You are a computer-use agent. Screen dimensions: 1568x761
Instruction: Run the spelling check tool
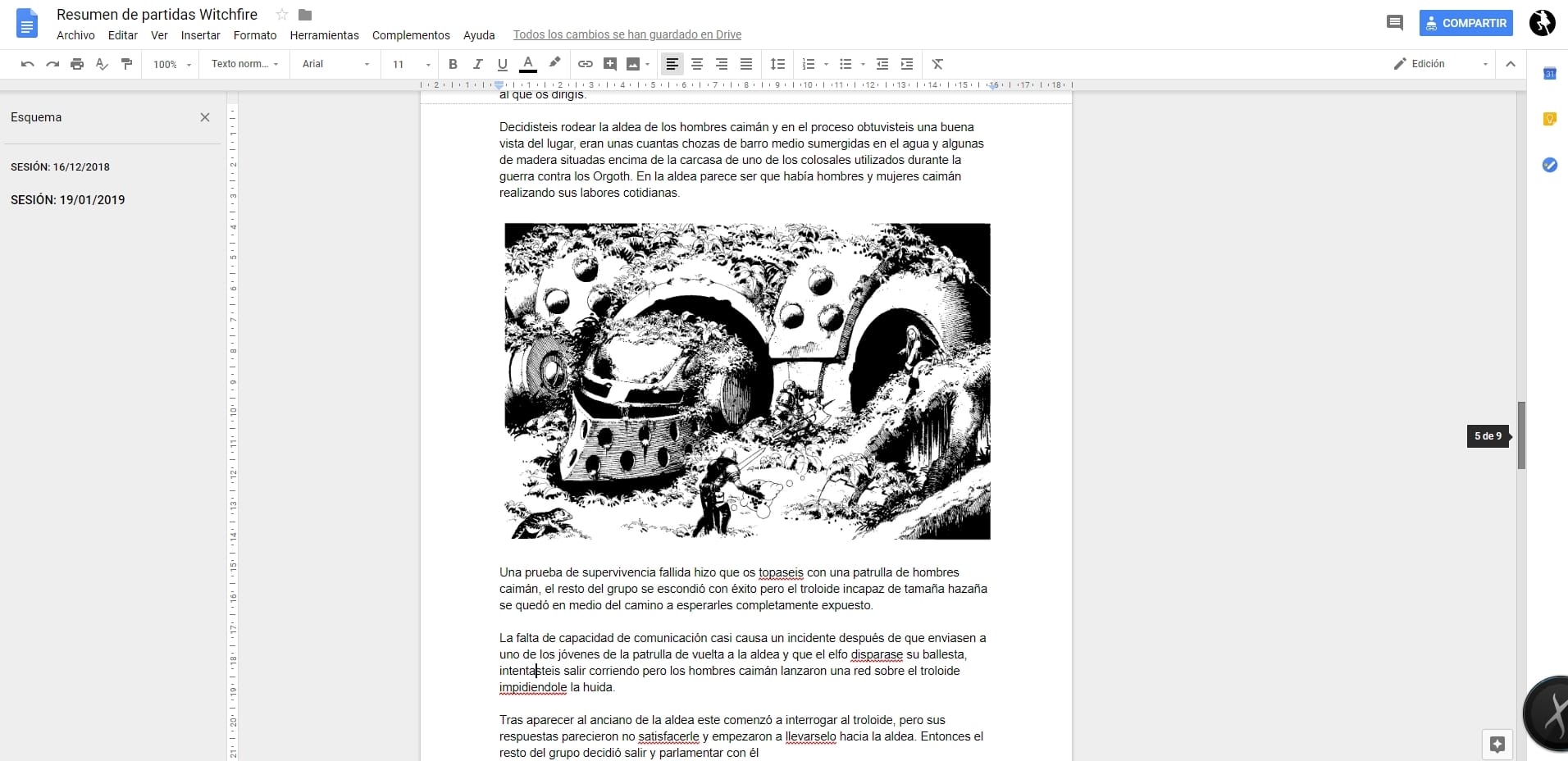pos(102,64)
